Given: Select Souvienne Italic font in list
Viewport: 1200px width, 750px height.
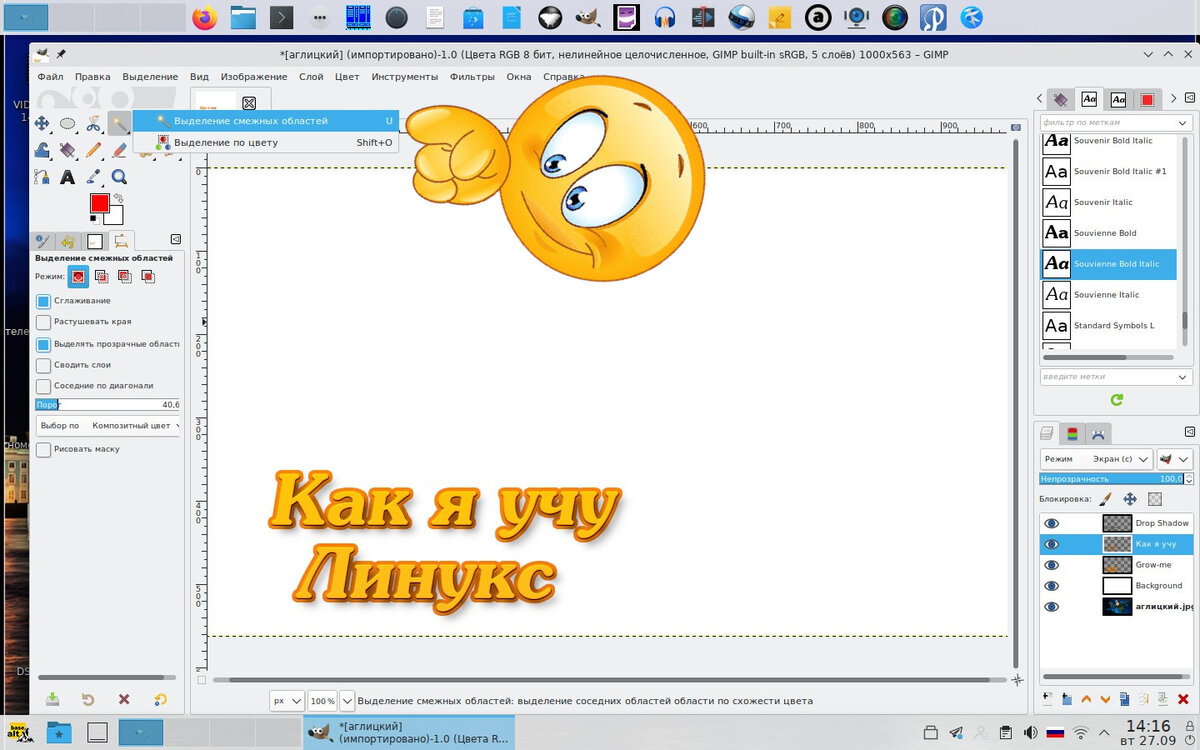Looking at the screenshot, I should coord(1109,295).
